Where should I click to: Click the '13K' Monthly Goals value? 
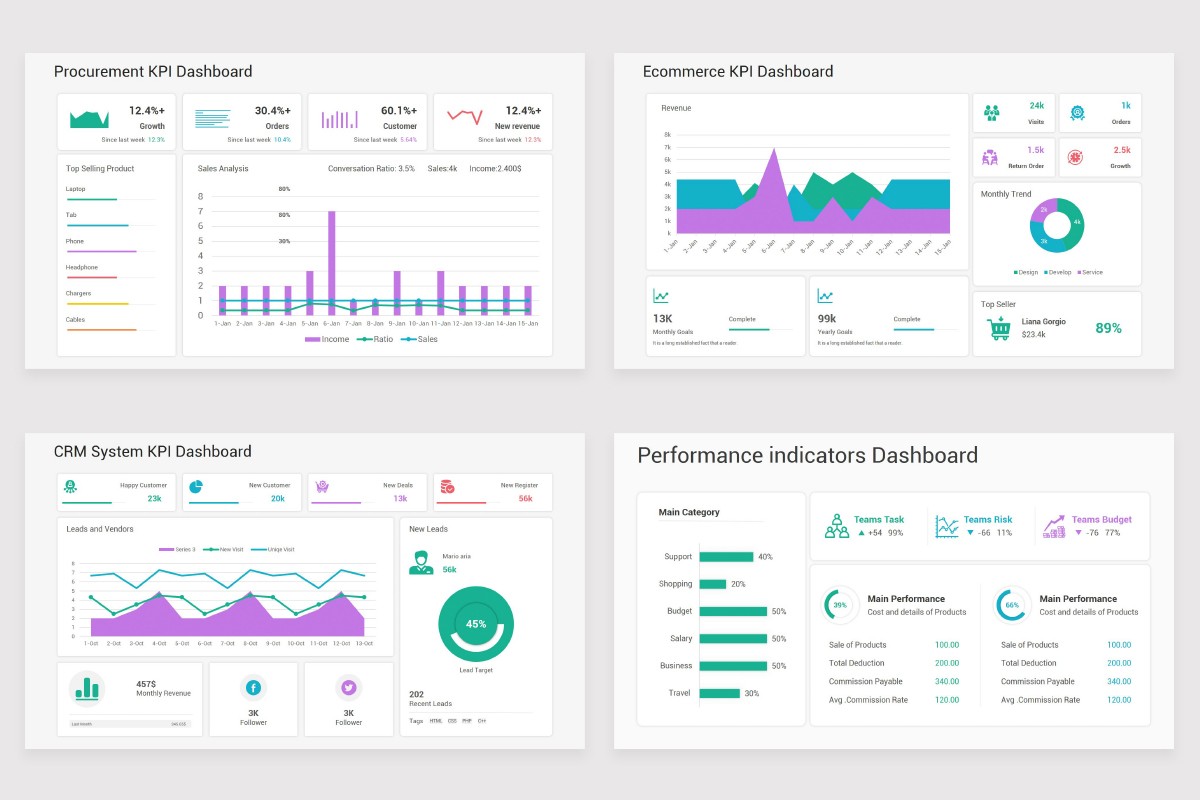[662, 318]
